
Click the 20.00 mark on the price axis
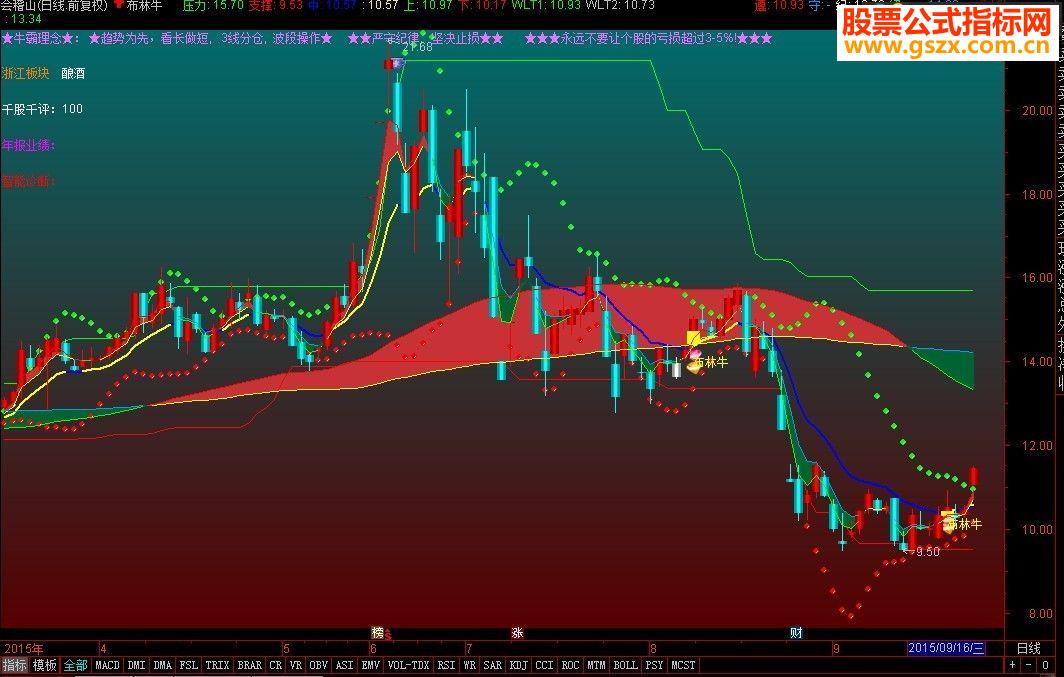pos(1038,111)
